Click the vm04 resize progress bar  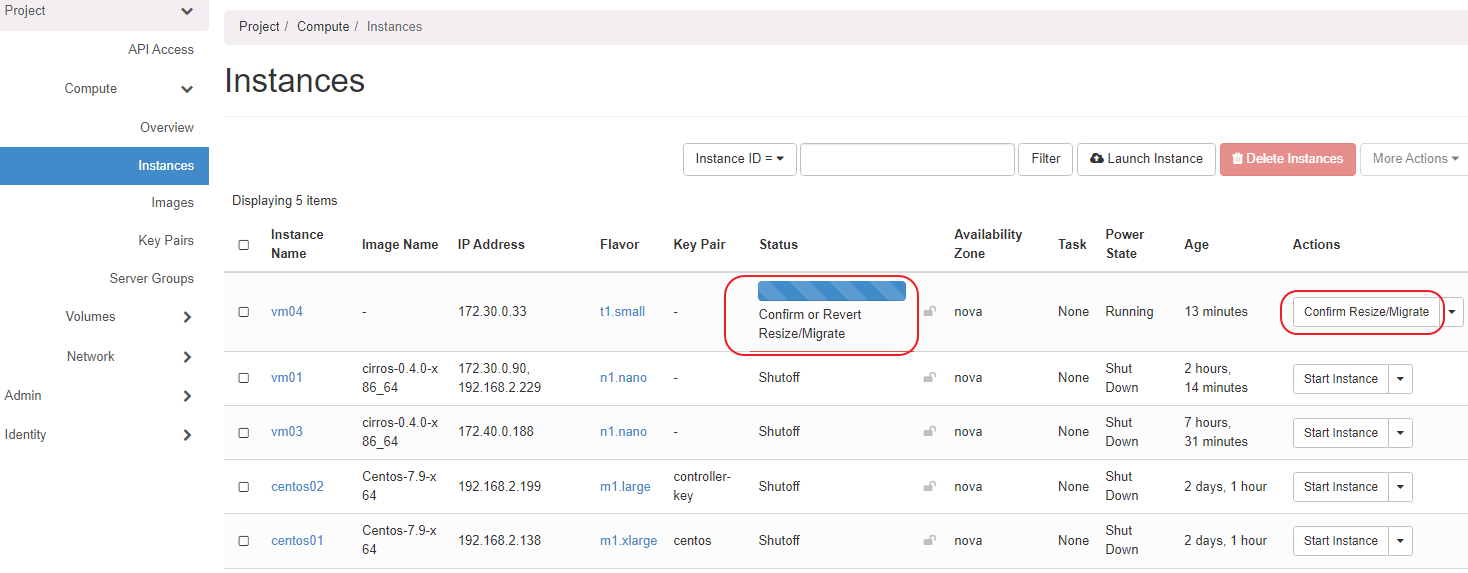point(831,291)
